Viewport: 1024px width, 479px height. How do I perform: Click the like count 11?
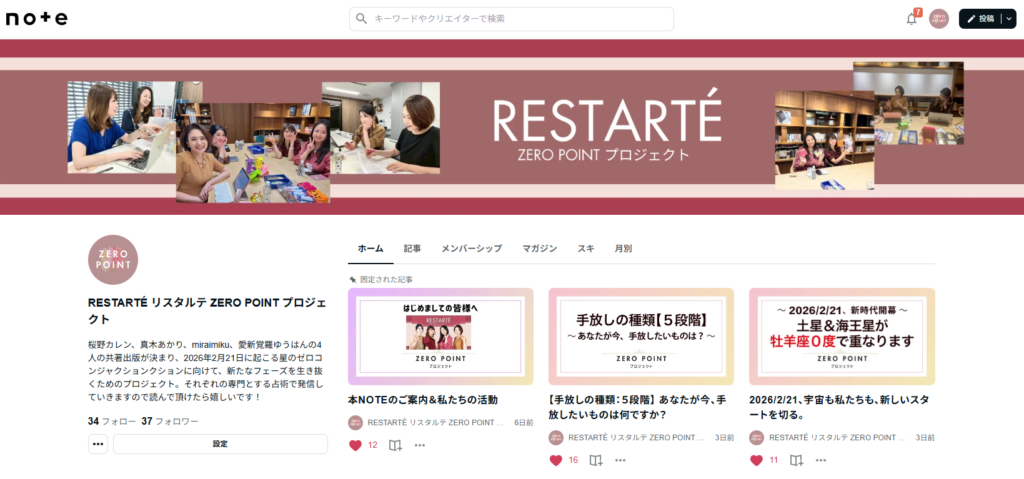point(774,460)
